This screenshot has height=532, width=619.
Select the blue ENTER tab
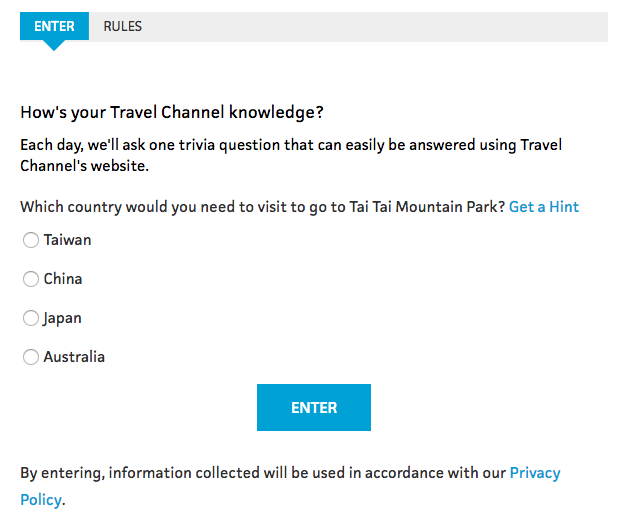pyautogui.click(x=54, y=26)
